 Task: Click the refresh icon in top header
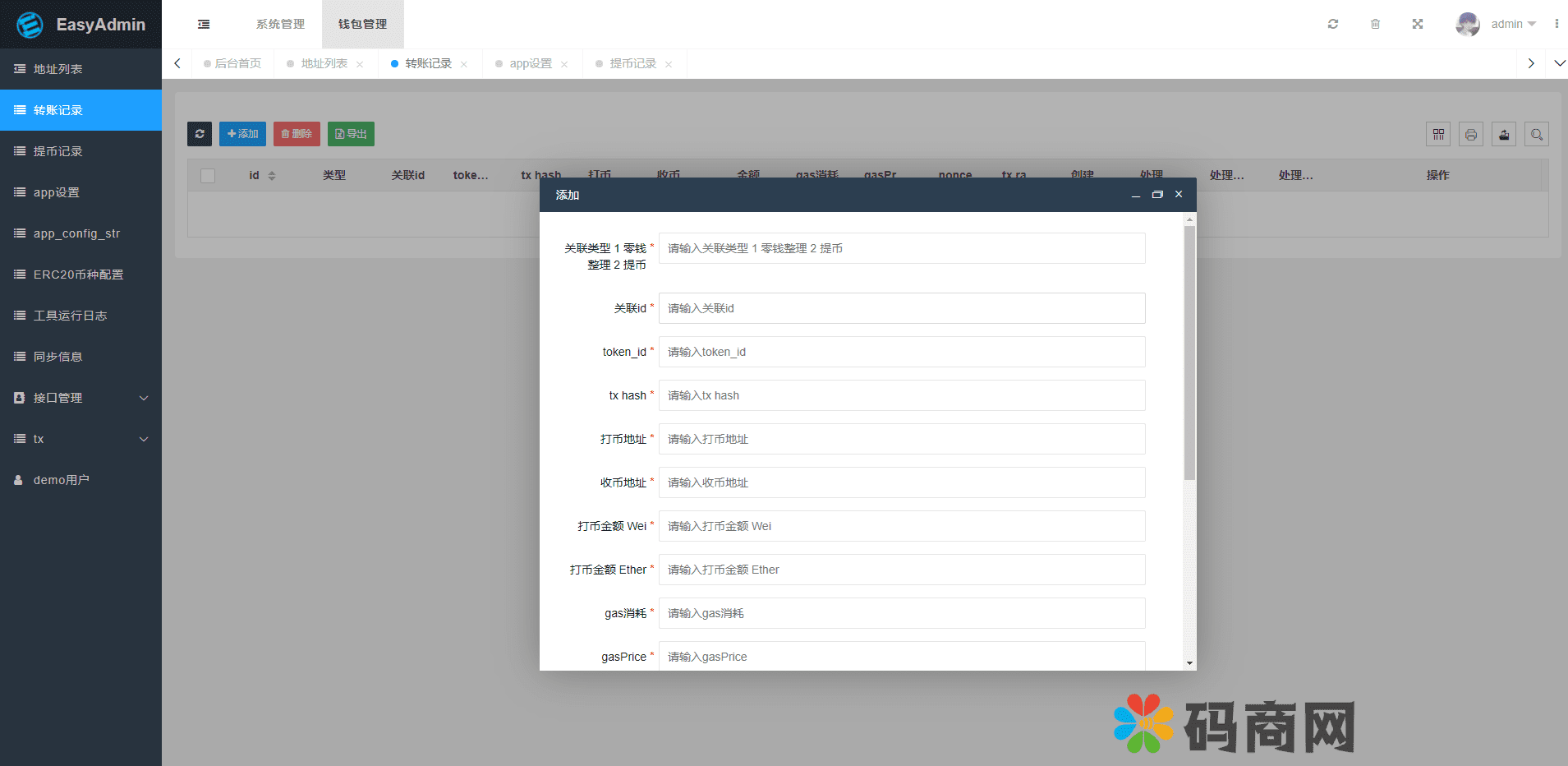click(1332, 24)
